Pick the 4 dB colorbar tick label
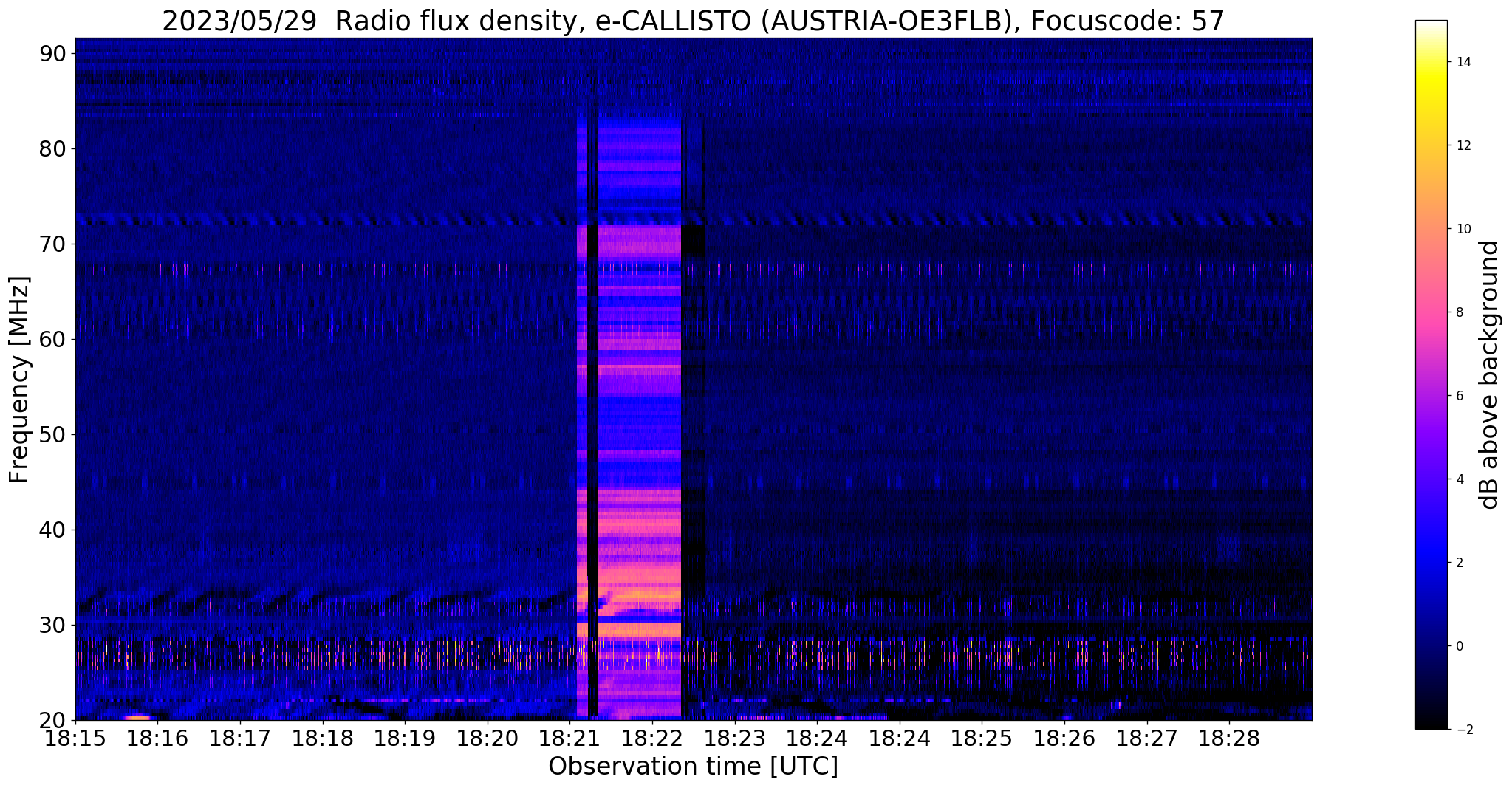The image size is (1512, 788). pyautogui.click(x=1458, y=479)
